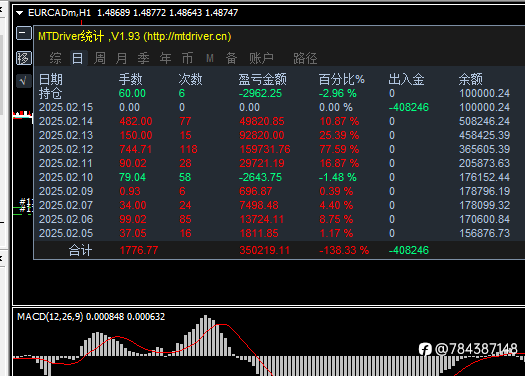Click the 出入金 column header
525x376 pixels.
pos(406,80)
